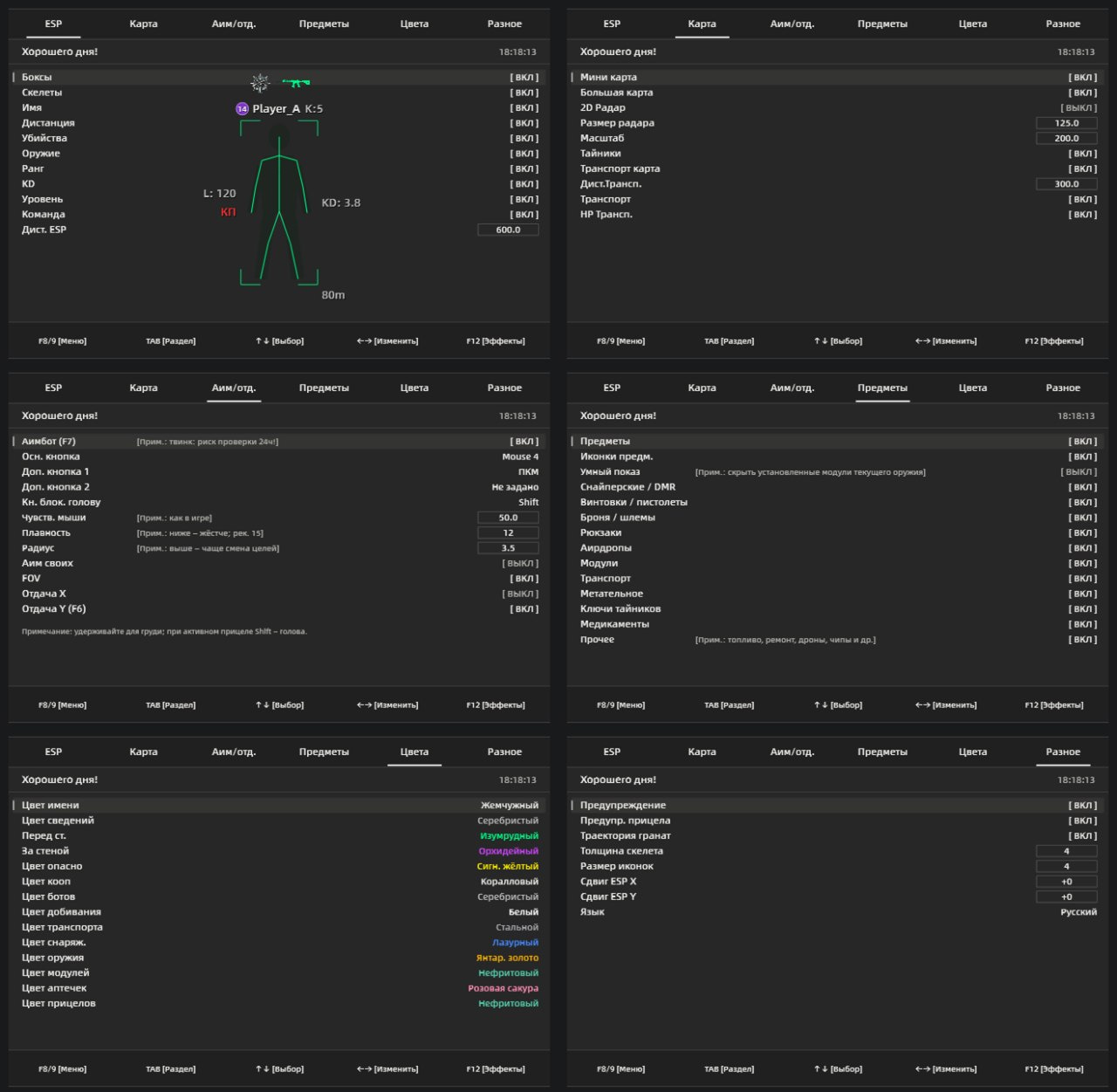The width and height of the screenshot is (1117, 1092).
Task: Click the underlined active ESP tab
Action: tap(53, 24)
